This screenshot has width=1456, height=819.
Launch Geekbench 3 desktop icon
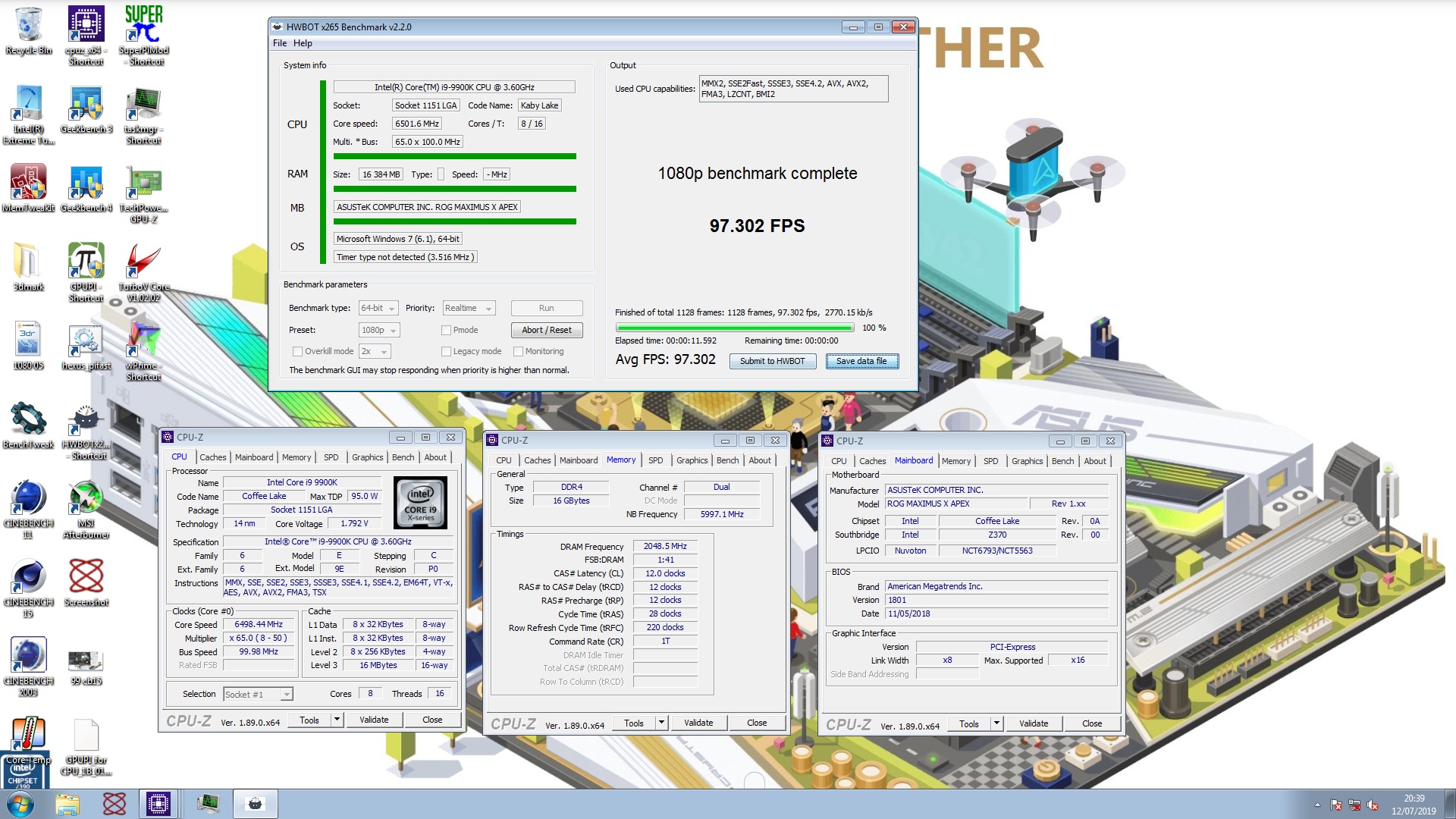click(x=86, y=109)
